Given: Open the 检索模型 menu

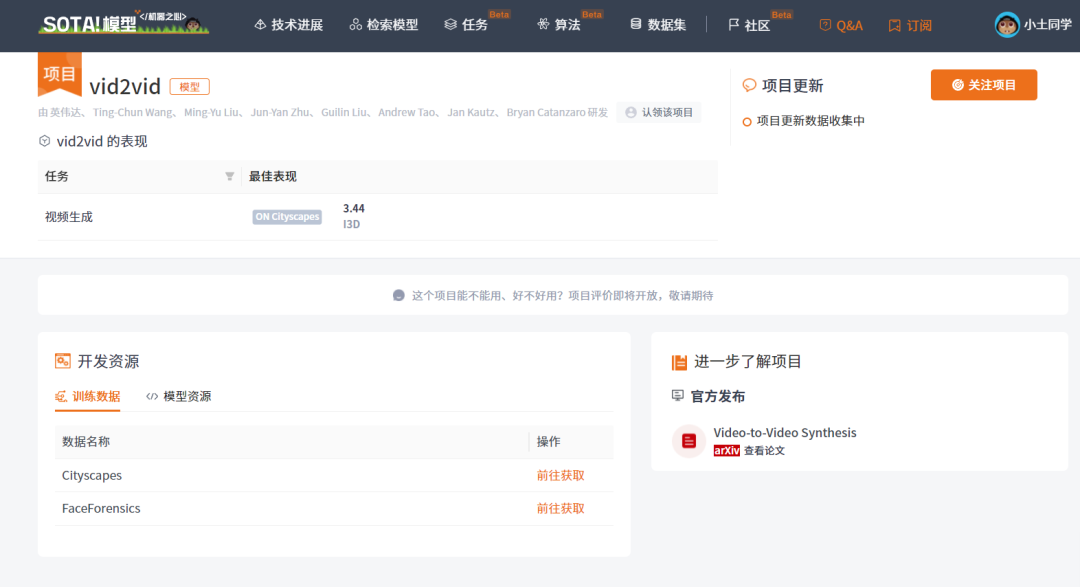Looking at the screenshot, I should [384, 25].
